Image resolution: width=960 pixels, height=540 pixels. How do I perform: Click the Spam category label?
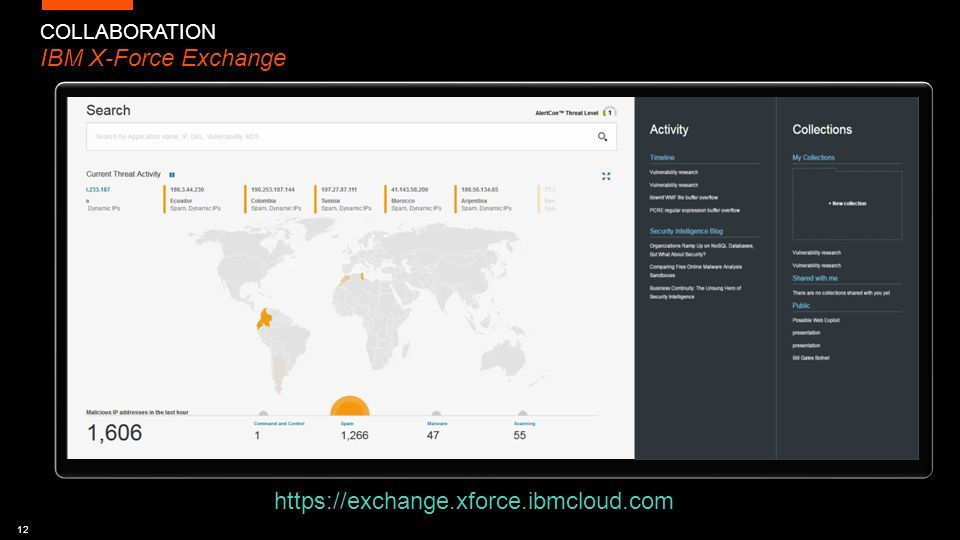[x=347, y=424]
